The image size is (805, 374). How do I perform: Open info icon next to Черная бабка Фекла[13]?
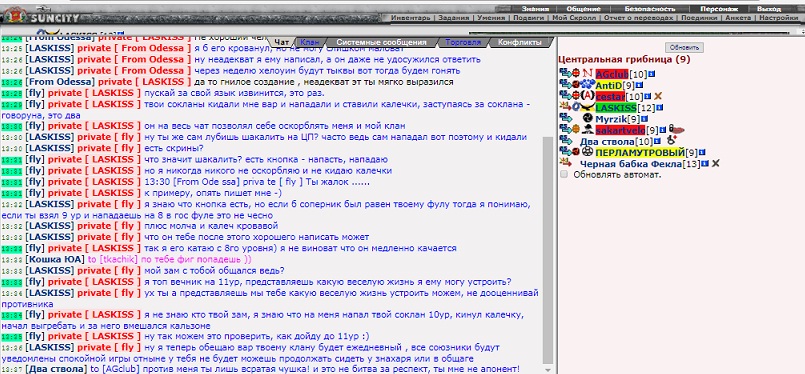[705, 164]
